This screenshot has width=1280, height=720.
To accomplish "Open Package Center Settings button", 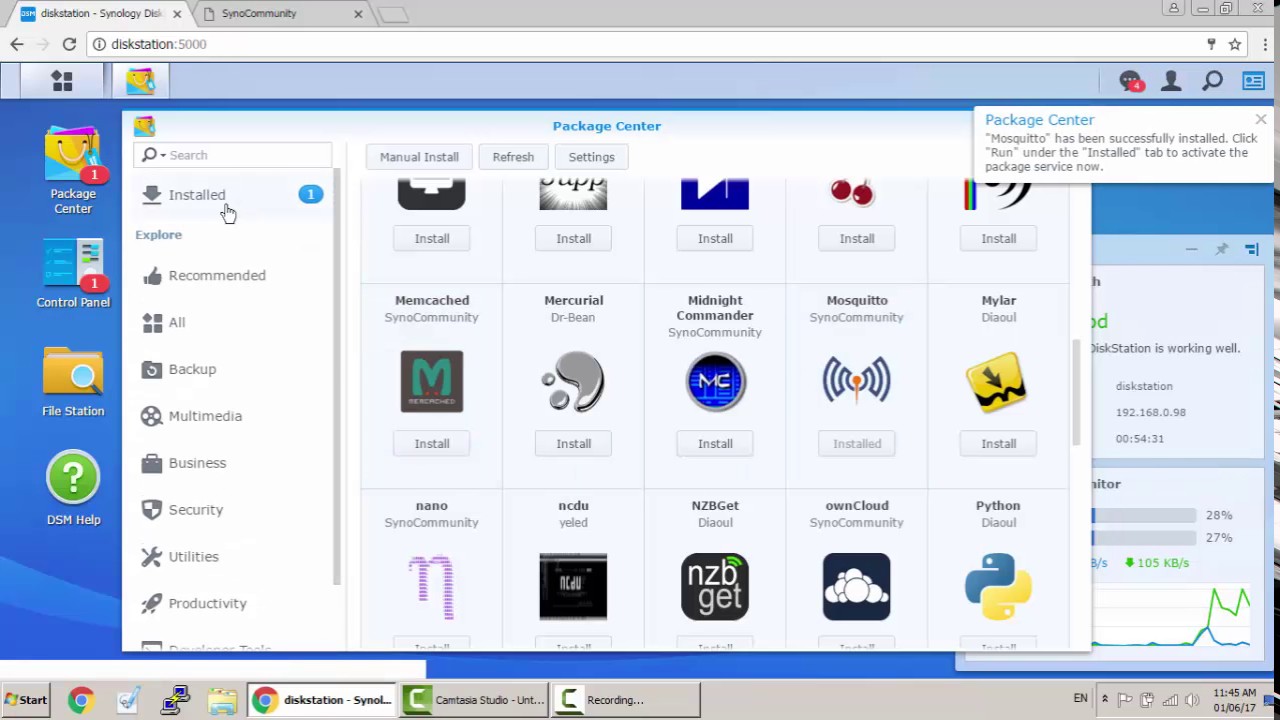I will [591, 157].
